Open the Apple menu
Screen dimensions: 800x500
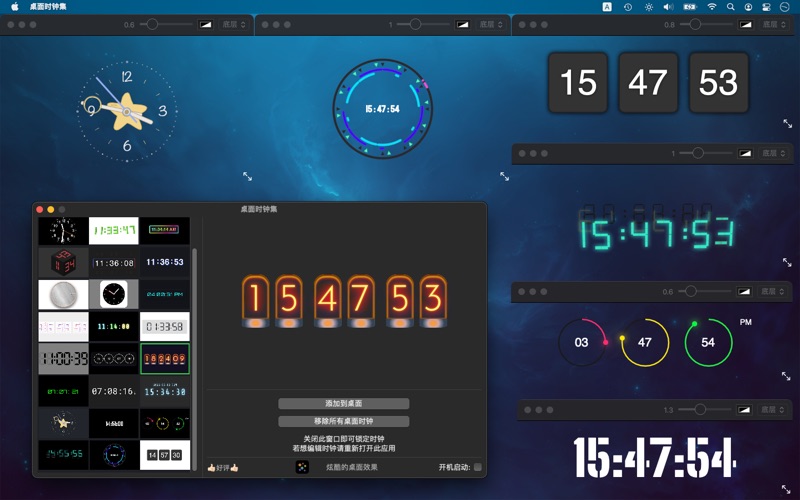(x=15, y=7)
